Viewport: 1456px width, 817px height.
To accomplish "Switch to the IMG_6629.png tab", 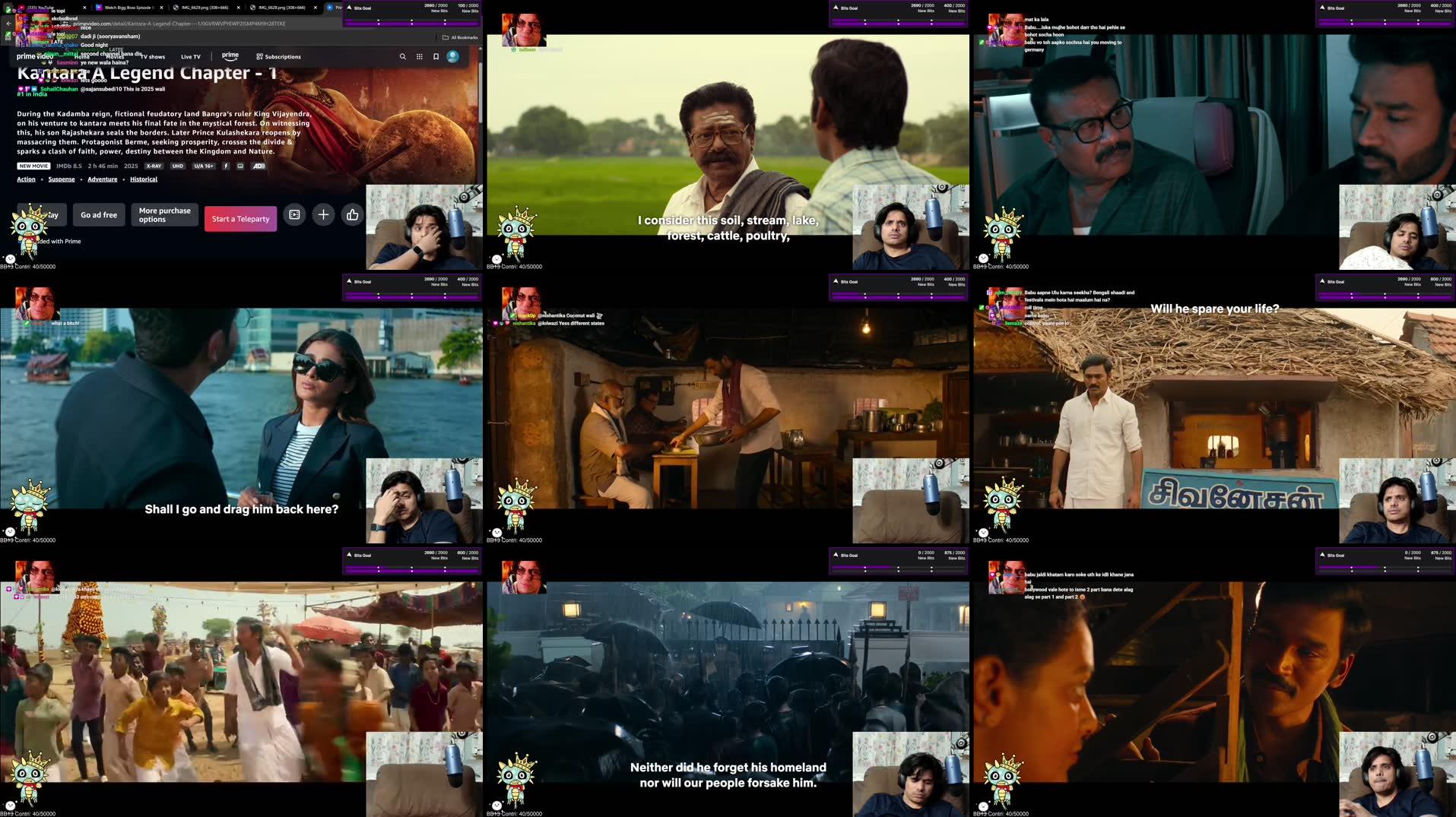I will pyautogui.click(x=204, y=8).
